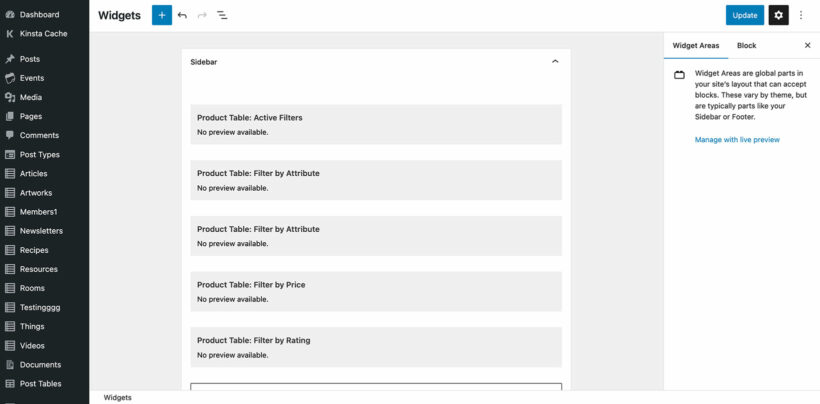Image resolution: width=820 pixels, height=404 pixels.
Task: Click the Comments bubble icon
Action: pyautogui.click(x=9, y=135)
